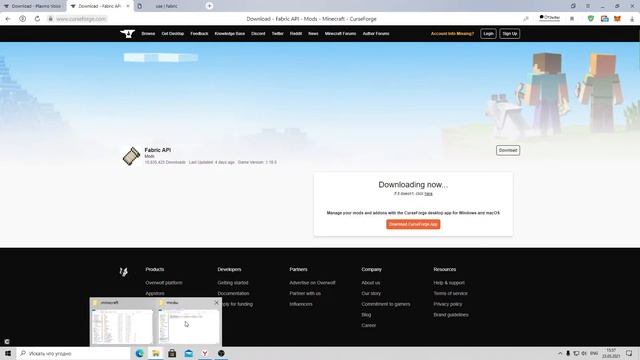The height and width of the screenshot is (360, 640).
Task: Click the Sign Up button
Action: pyautogui.click(x=509, y=34)
